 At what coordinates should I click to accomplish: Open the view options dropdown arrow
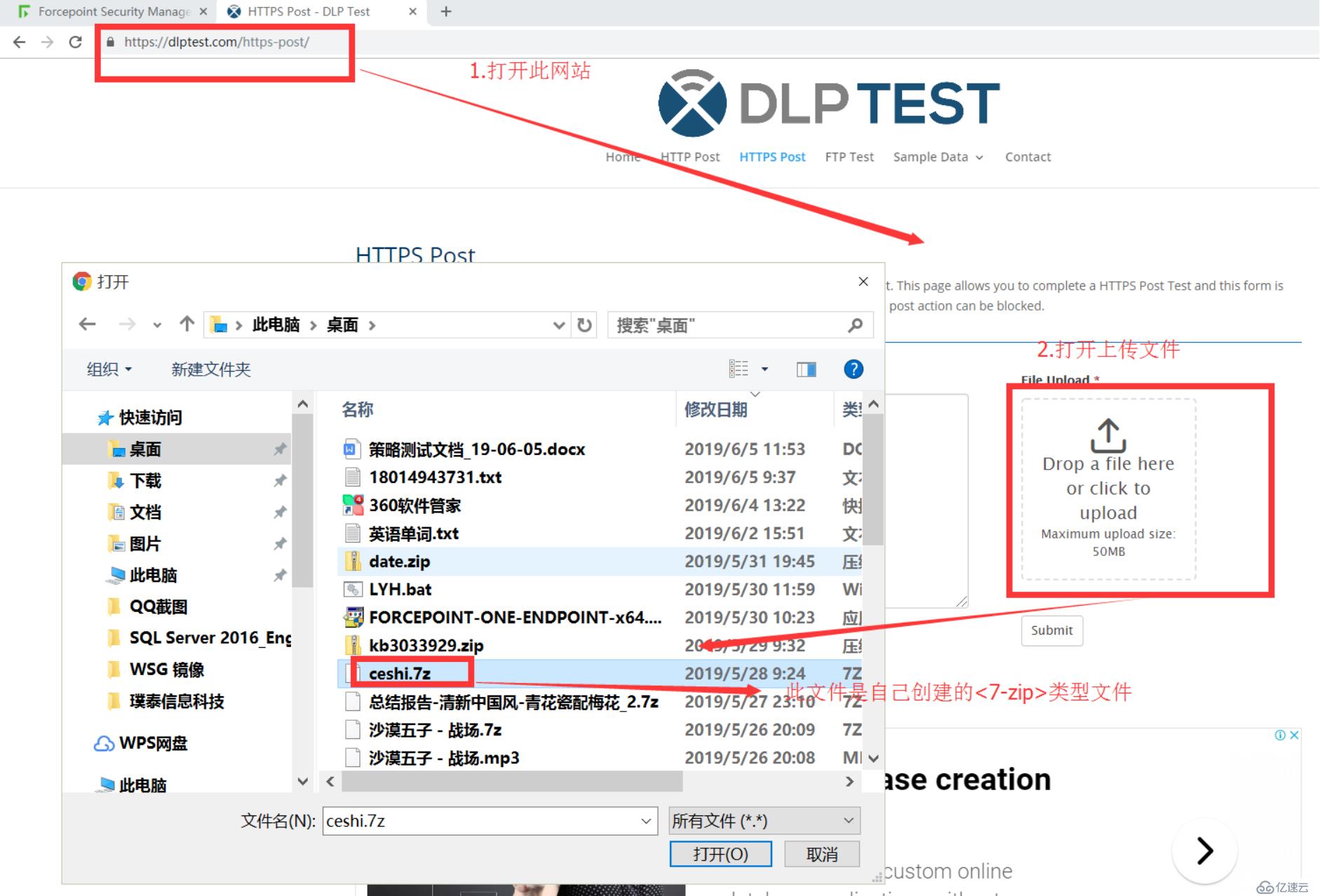pos(765,369)
